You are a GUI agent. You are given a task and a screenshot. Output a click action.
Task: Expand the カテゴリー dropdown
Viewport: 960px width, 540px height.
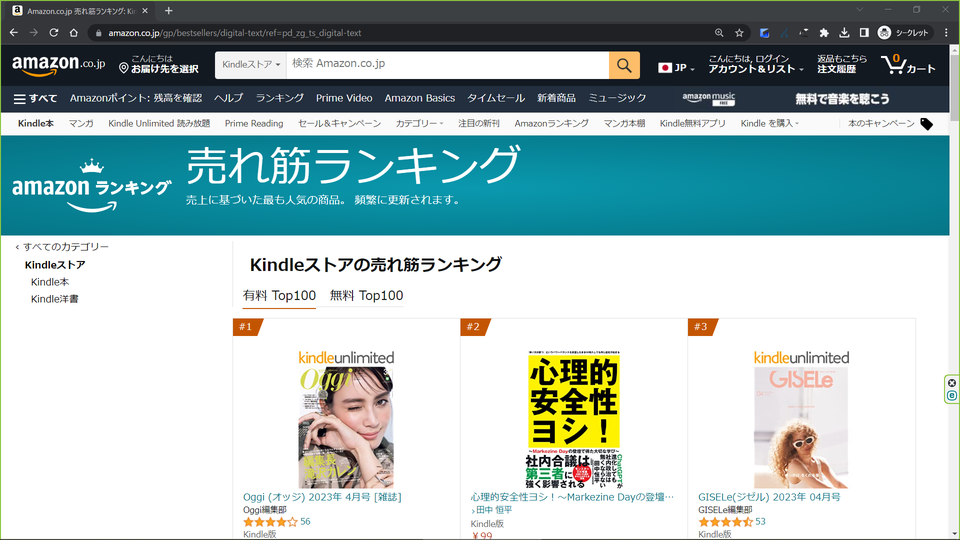pyautogui.click(x=419, y=124)
